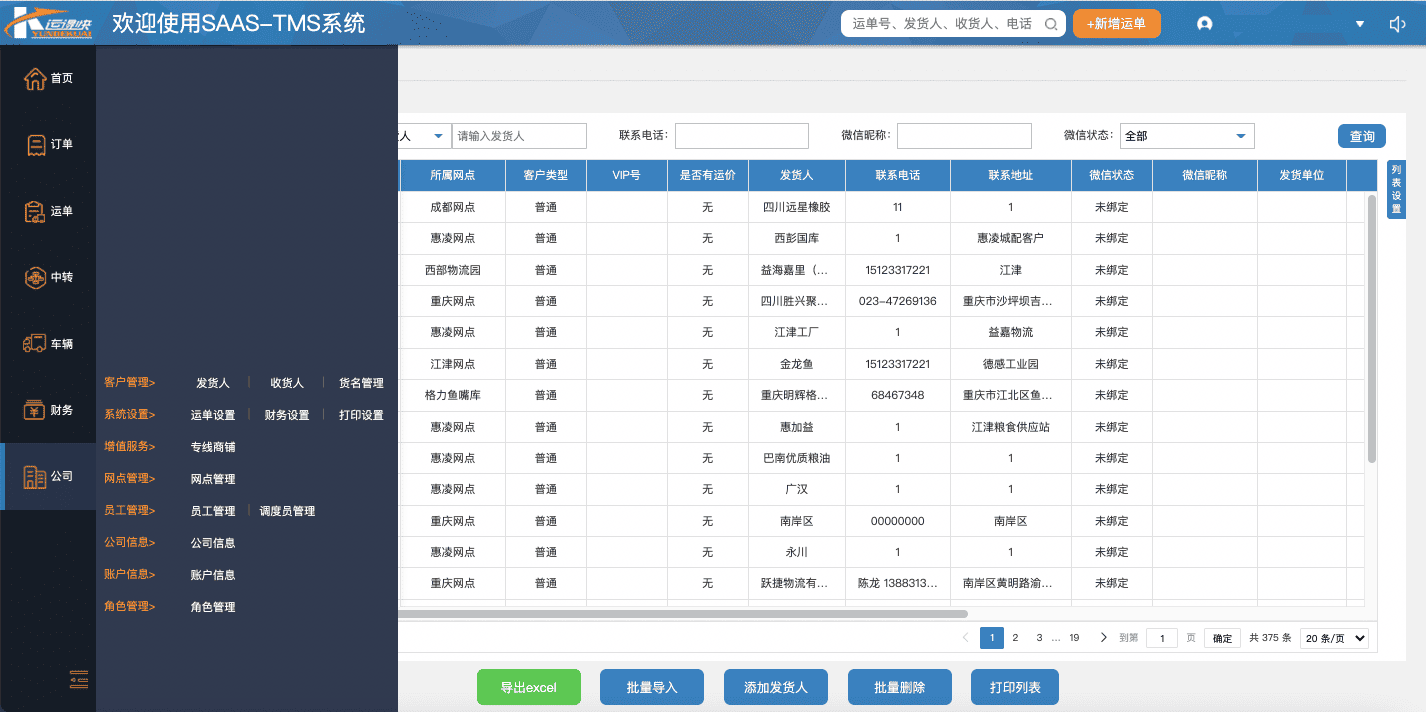Select the 运单 waybill sidebar icon
The width and height of the screenshot is (1426, 712).
point(35,212)
